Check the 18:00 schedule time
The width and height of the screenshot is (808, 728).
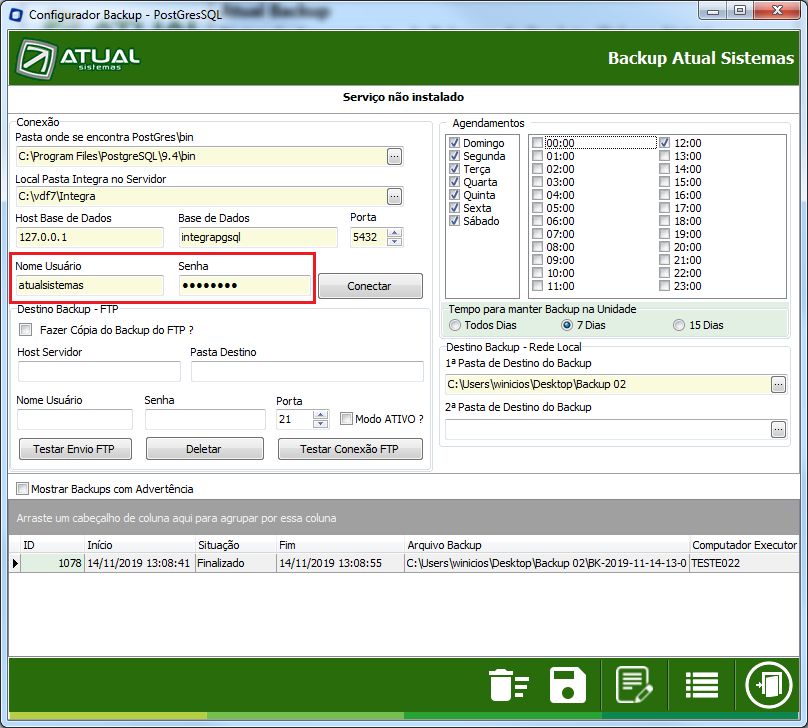tap(665, 221)
